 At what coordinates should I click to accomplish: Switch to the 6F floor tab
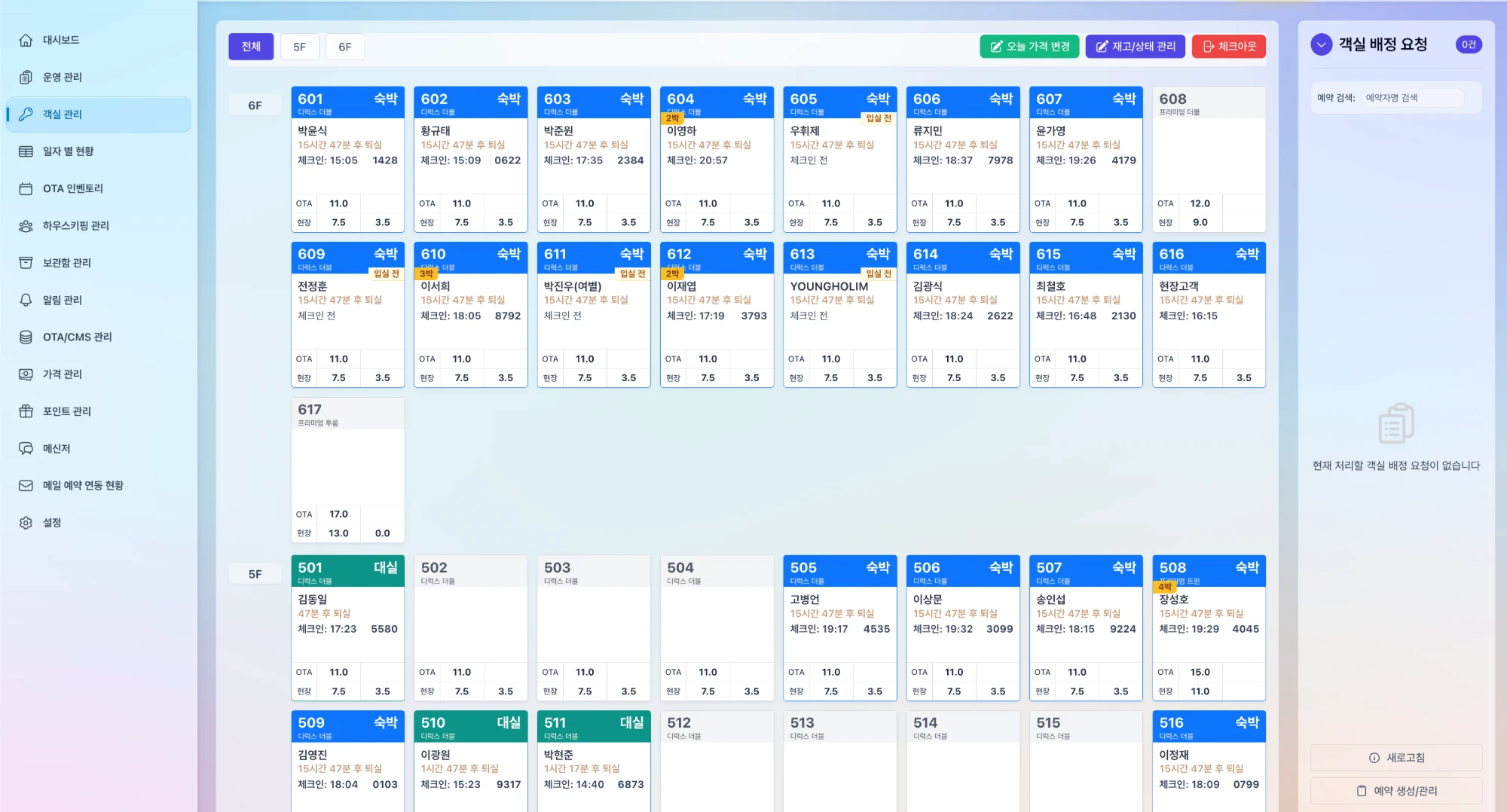click(x=344, y=47)
